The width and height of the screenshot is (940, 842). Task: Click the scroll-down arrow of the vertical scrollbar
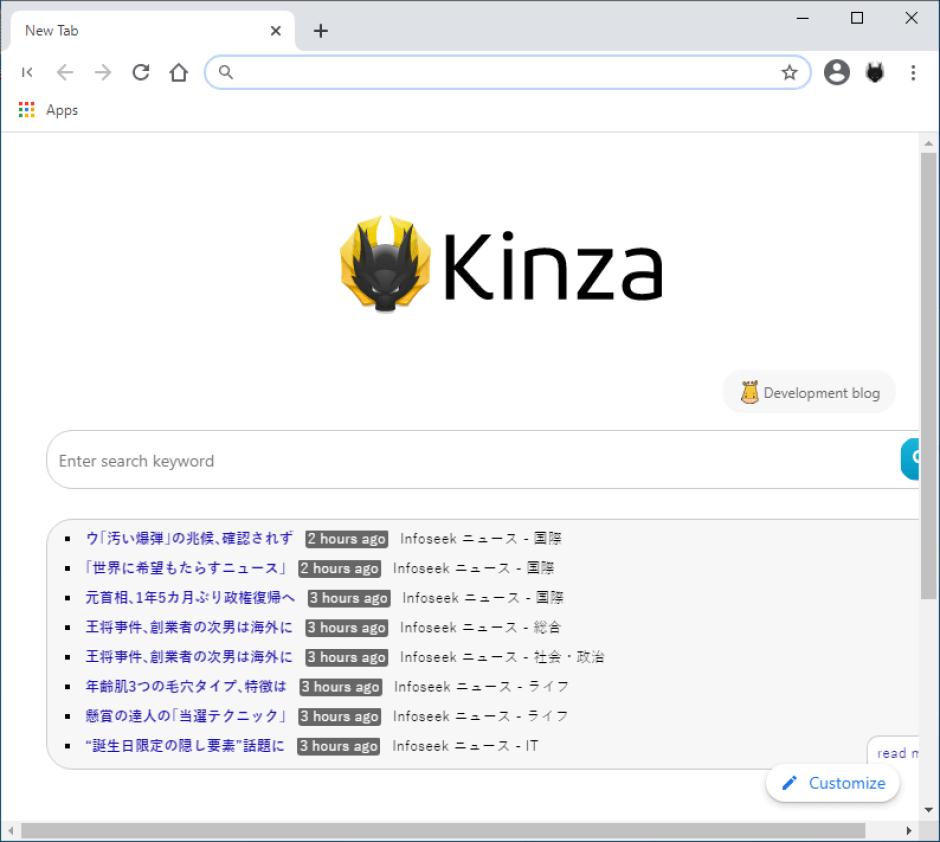click(929, 810)
